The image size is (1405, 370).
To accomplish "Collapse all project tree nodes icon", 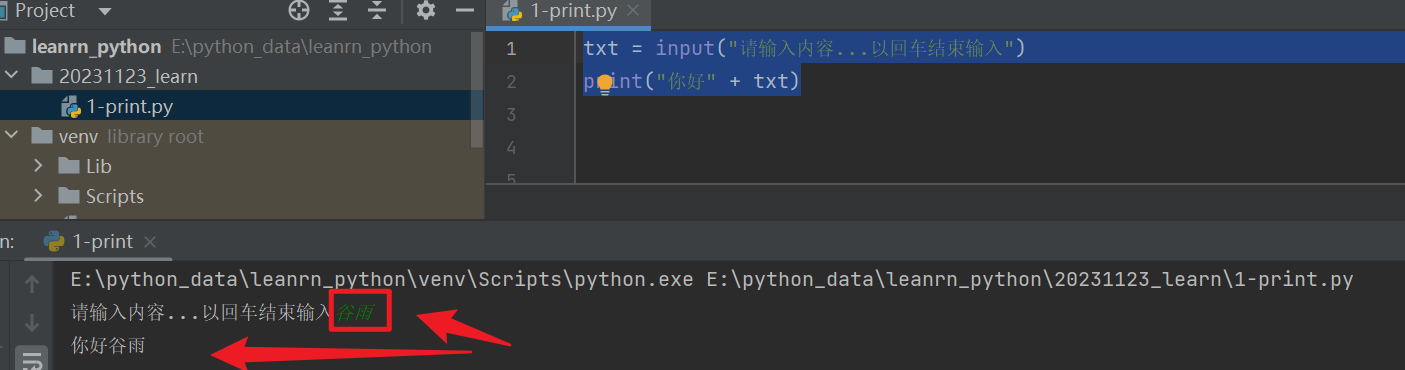I will [x=377, y=11].
